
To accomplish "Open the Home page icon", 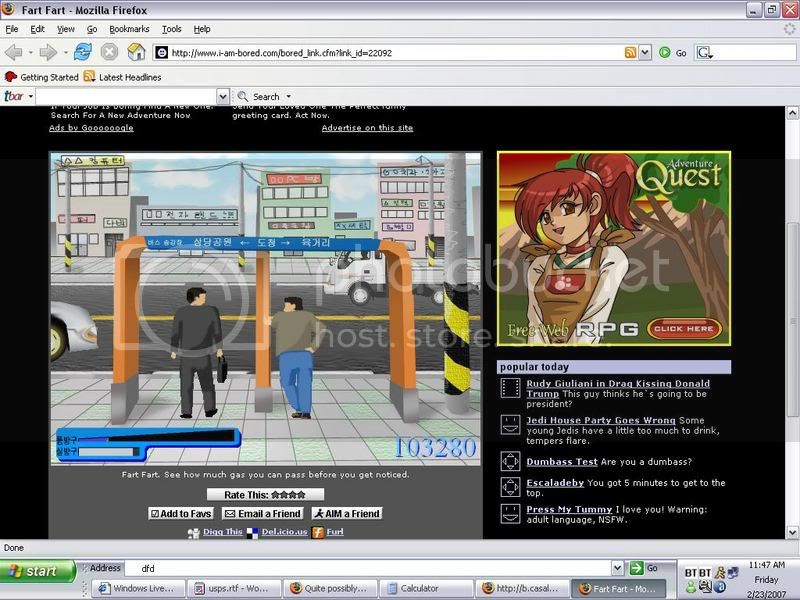I will (x=136, y=52).
